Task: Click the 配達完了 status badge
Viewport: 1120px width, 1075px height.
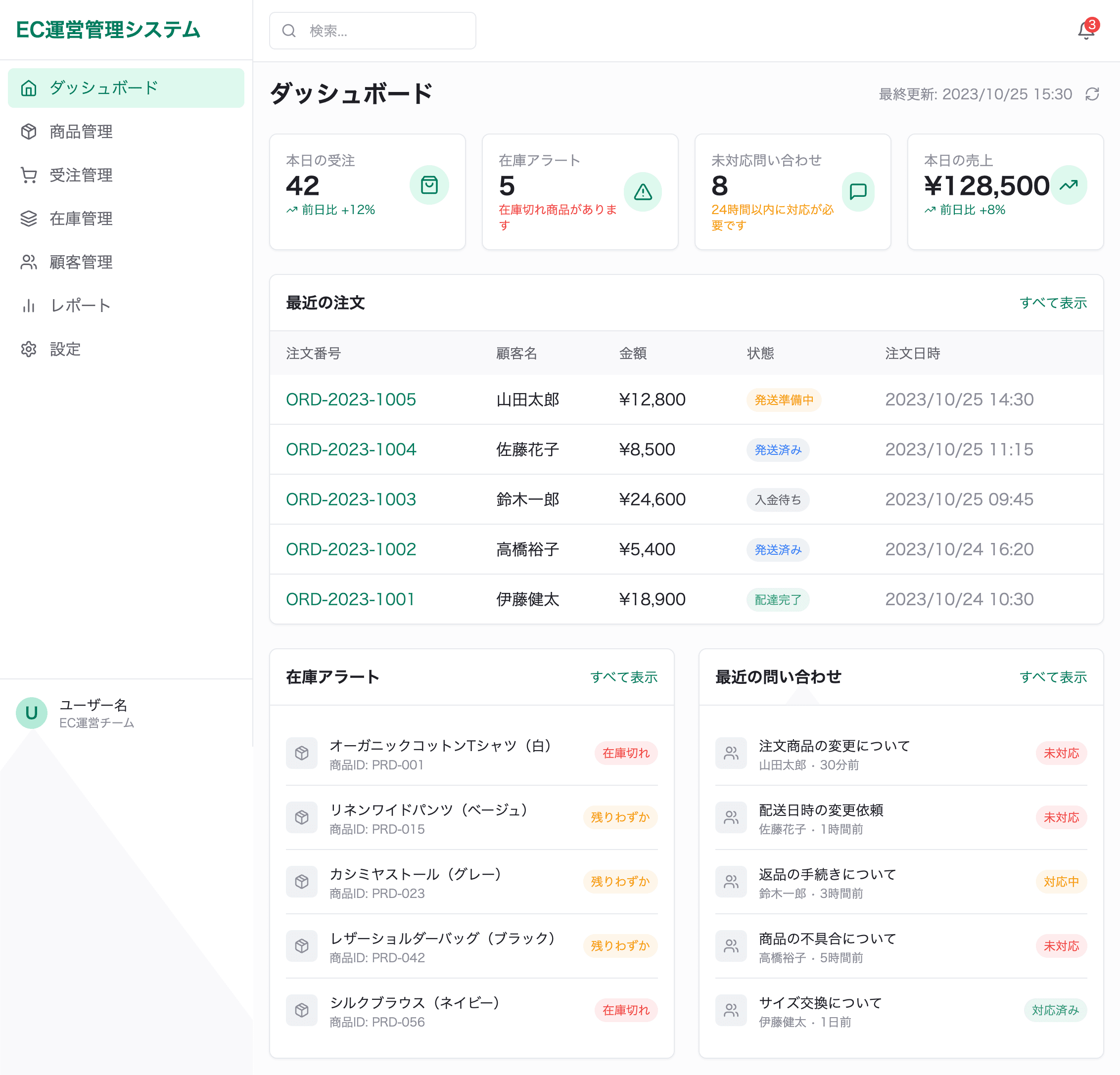Action: (x=778, y=600)
